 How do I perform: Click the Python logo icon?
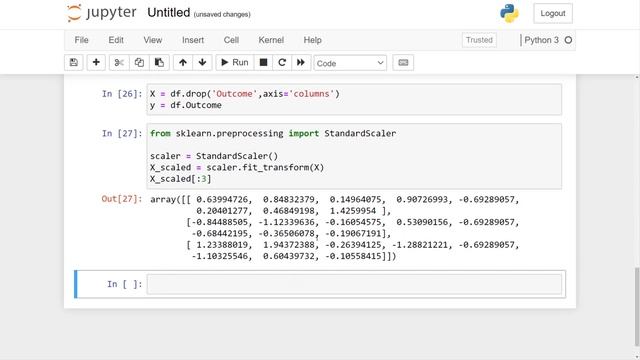[509, 13]
